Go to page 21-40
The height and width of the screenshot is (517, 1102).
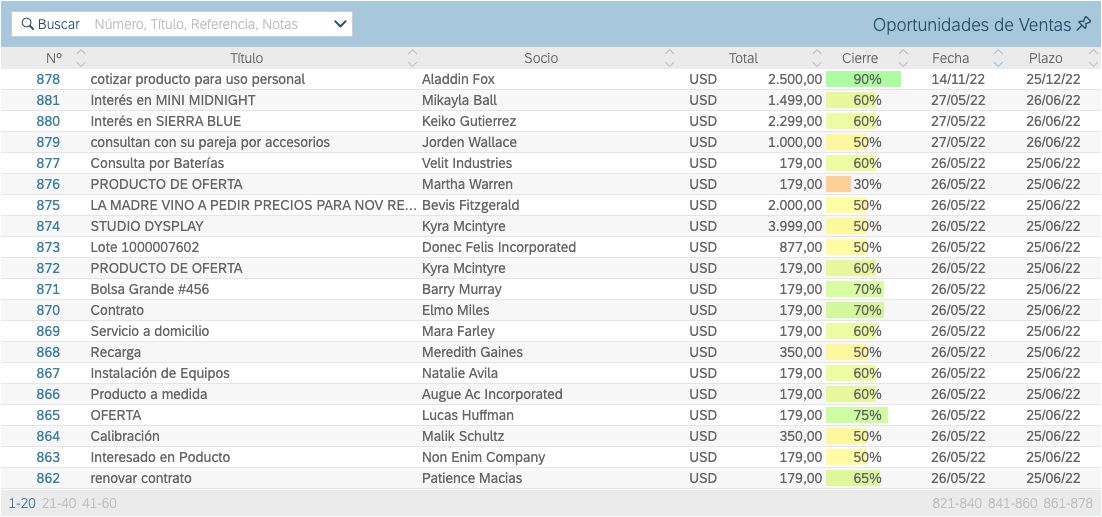[59, 503]
